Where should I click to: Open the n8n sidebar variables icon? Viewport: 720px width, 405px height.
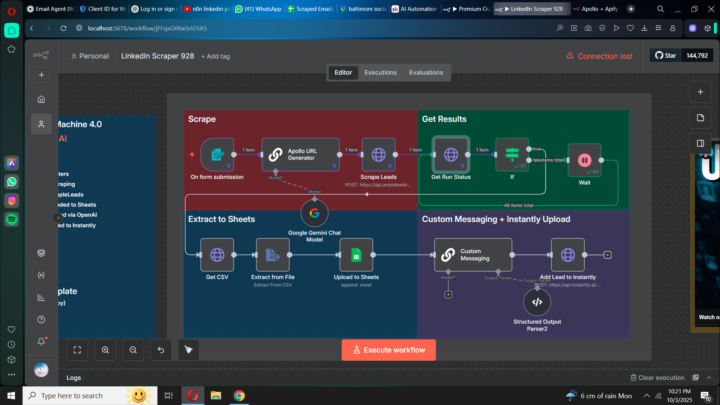(x=41, y=275)
